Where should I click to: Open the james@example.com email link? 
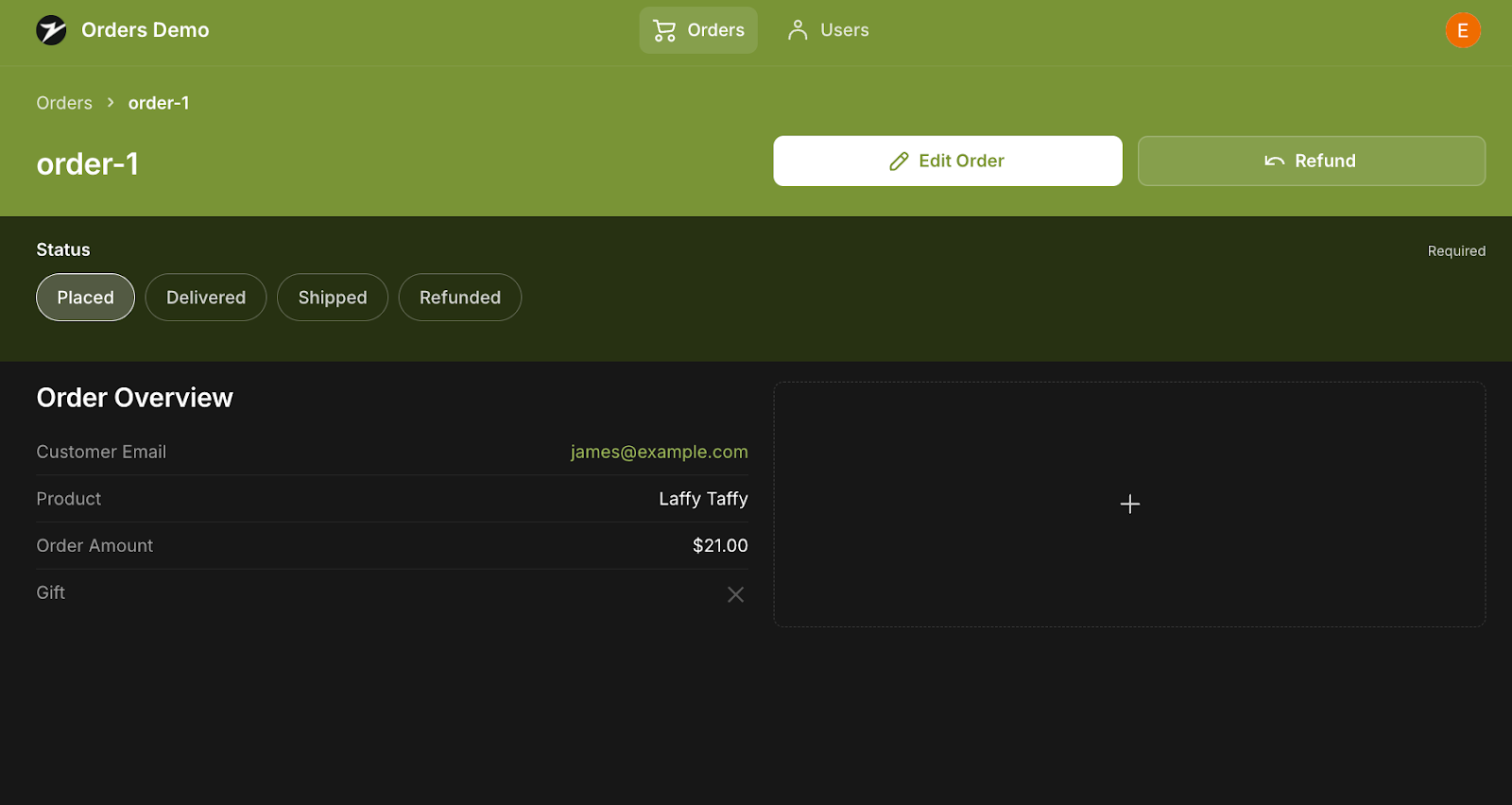coord(660,452)
